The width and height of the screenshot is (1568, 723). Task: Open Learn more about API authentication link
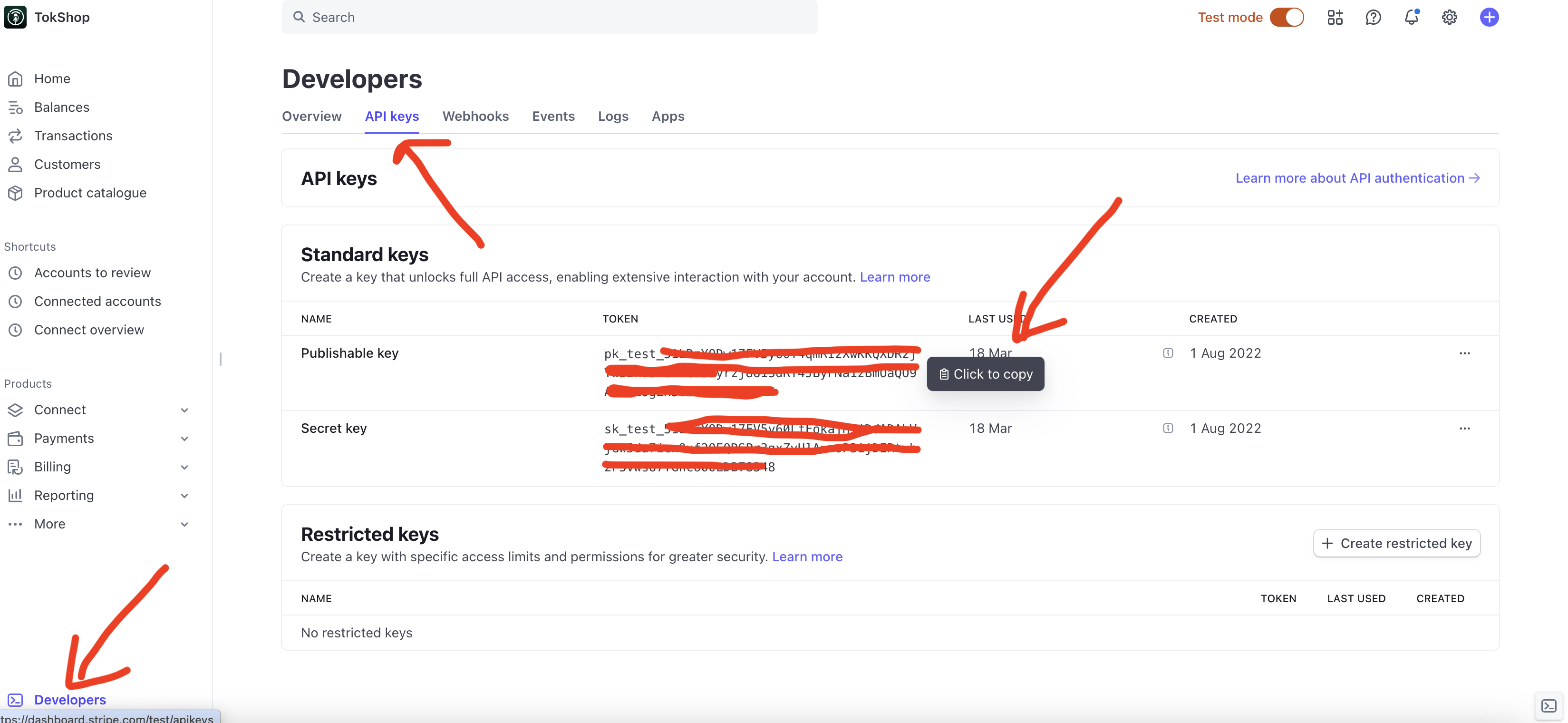pos(1357,178)
